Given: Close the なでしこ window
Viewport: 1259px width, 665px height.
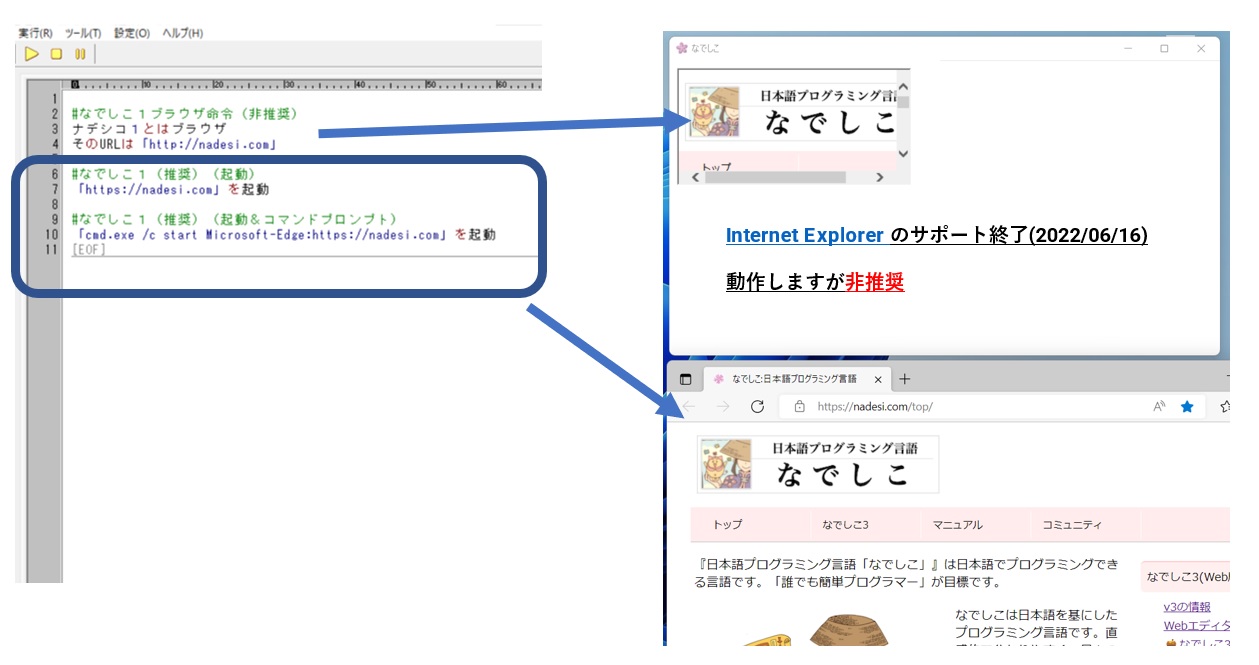Looking at the screenshot, I should pos(1201,47).
